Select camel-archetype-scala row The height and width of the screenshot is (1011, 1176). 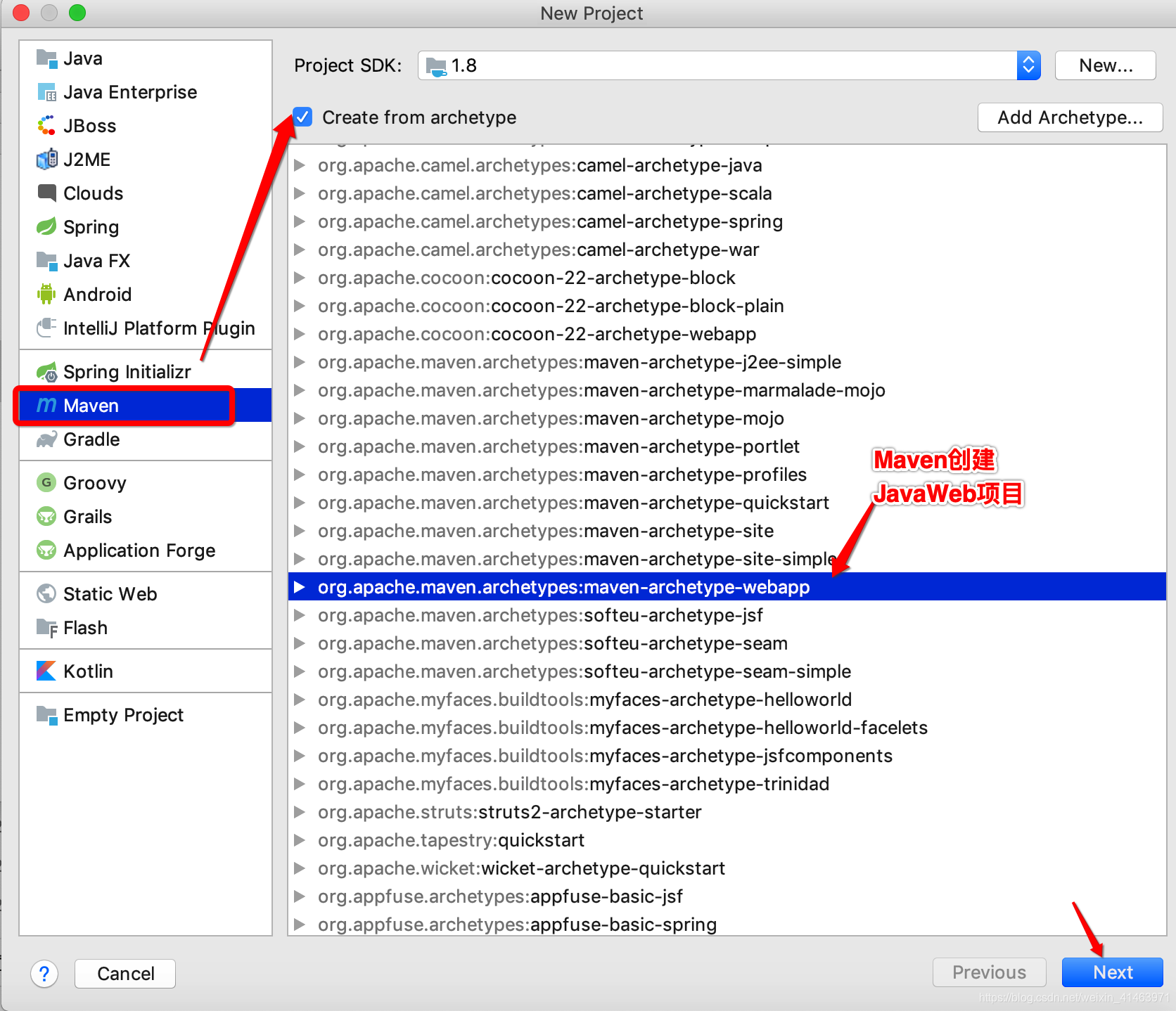click(727, 193)
